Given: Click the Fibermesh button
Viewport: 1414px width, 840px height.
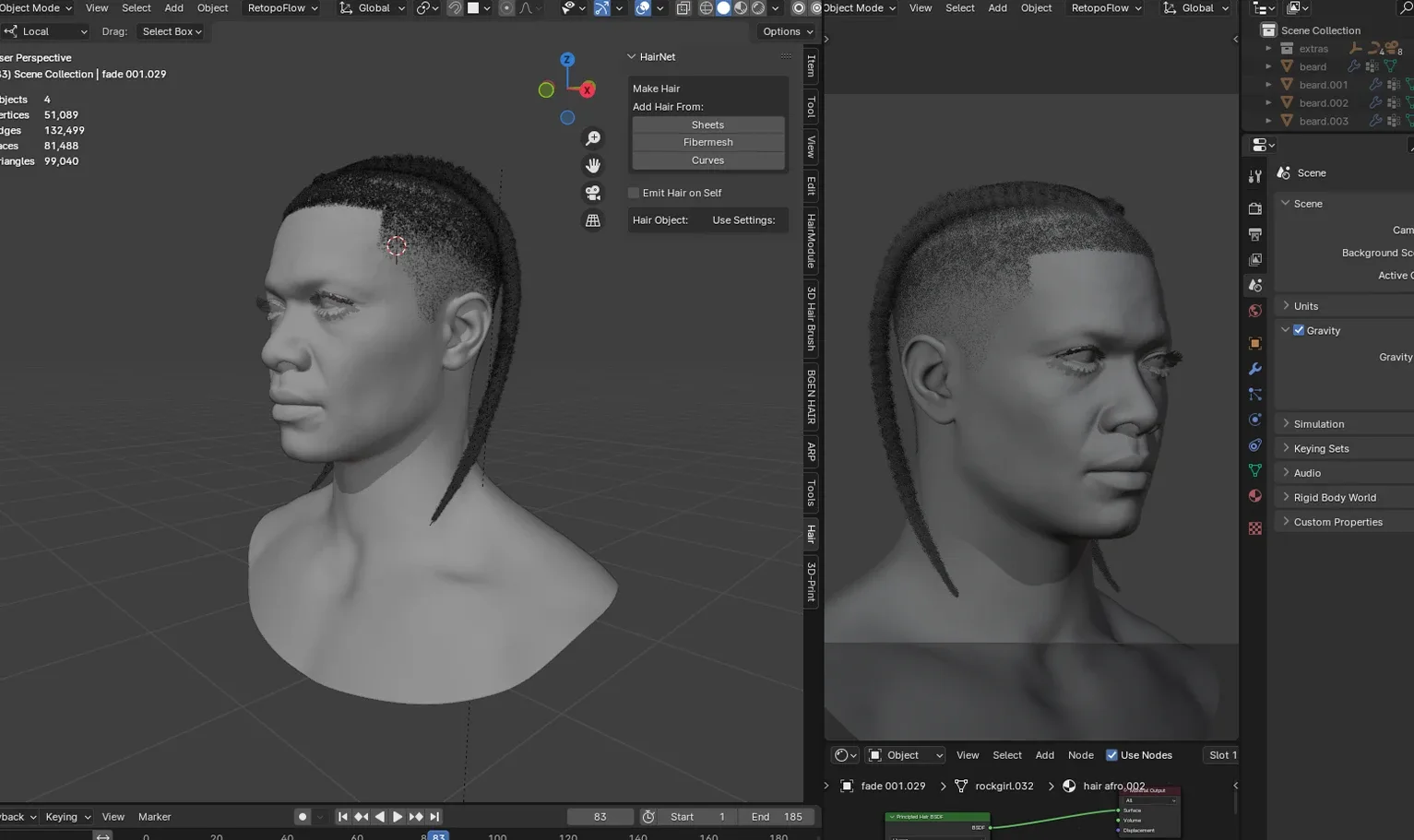Looking at the screenshot, I should coord(707,142).
